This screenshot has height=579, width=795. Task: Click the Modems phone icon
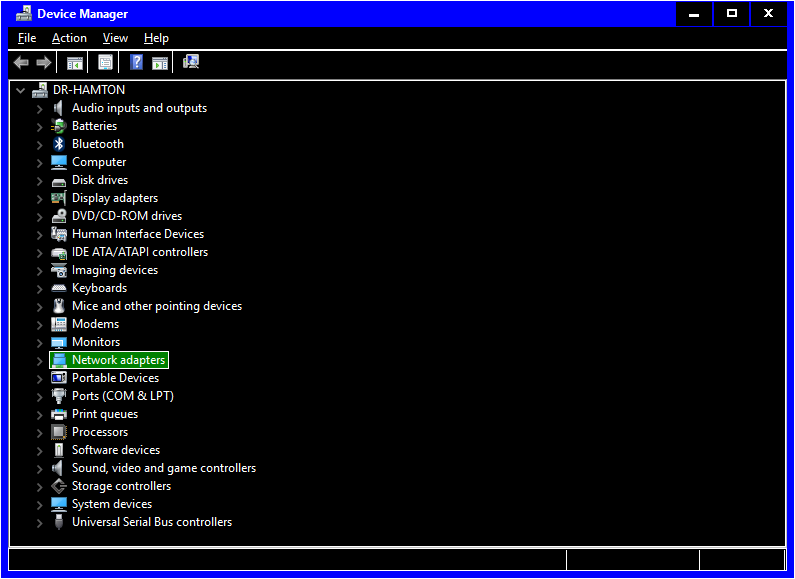[59, 324]
